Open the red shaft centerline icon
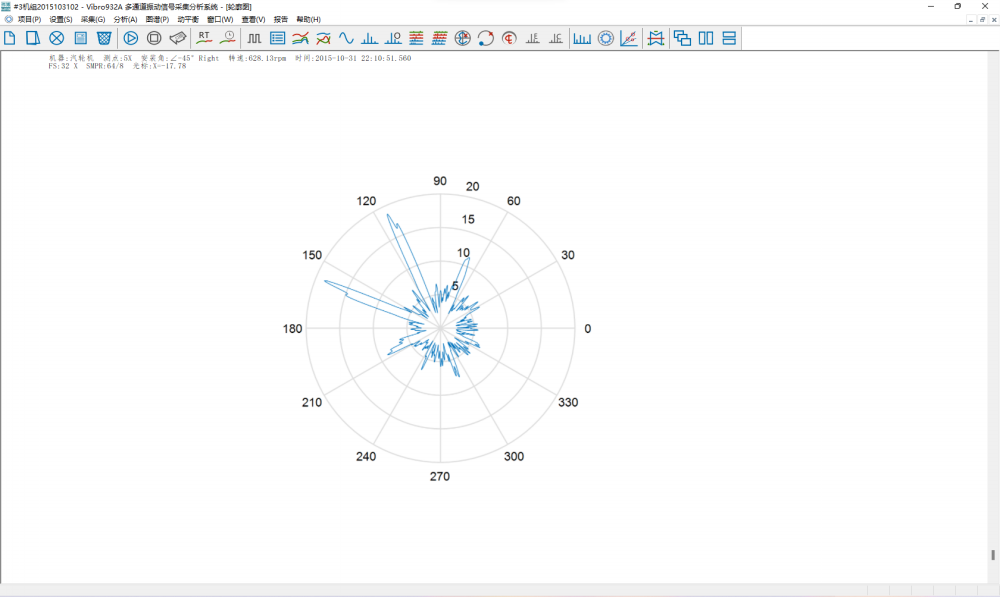 [509, 38]
